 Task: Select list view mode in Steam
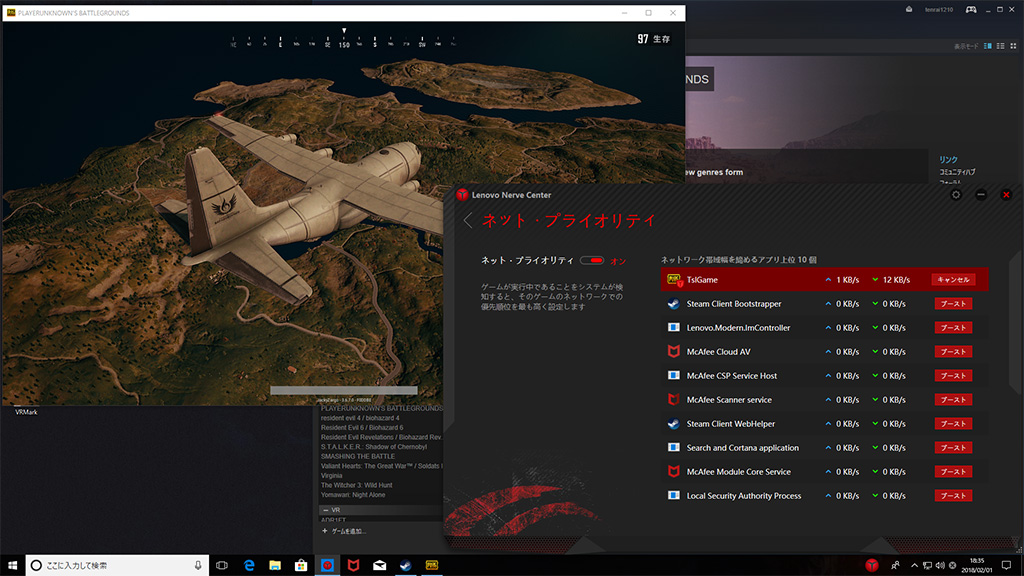(x=1000, y=46)
